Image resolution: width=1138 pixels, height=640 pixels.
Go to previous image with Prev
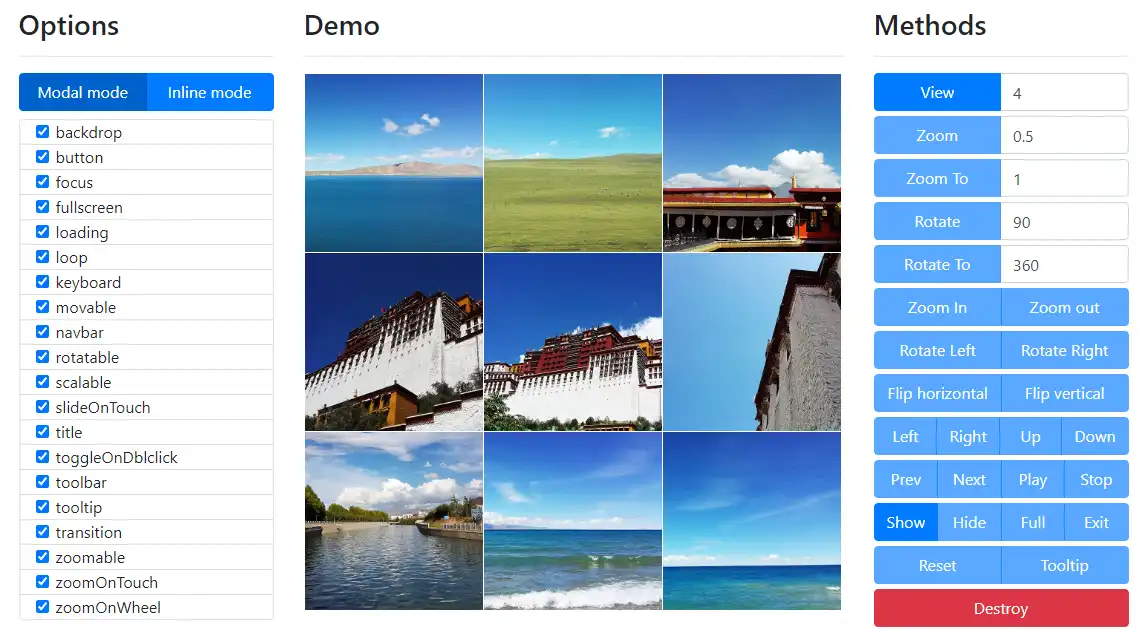(x=906, y=480)
